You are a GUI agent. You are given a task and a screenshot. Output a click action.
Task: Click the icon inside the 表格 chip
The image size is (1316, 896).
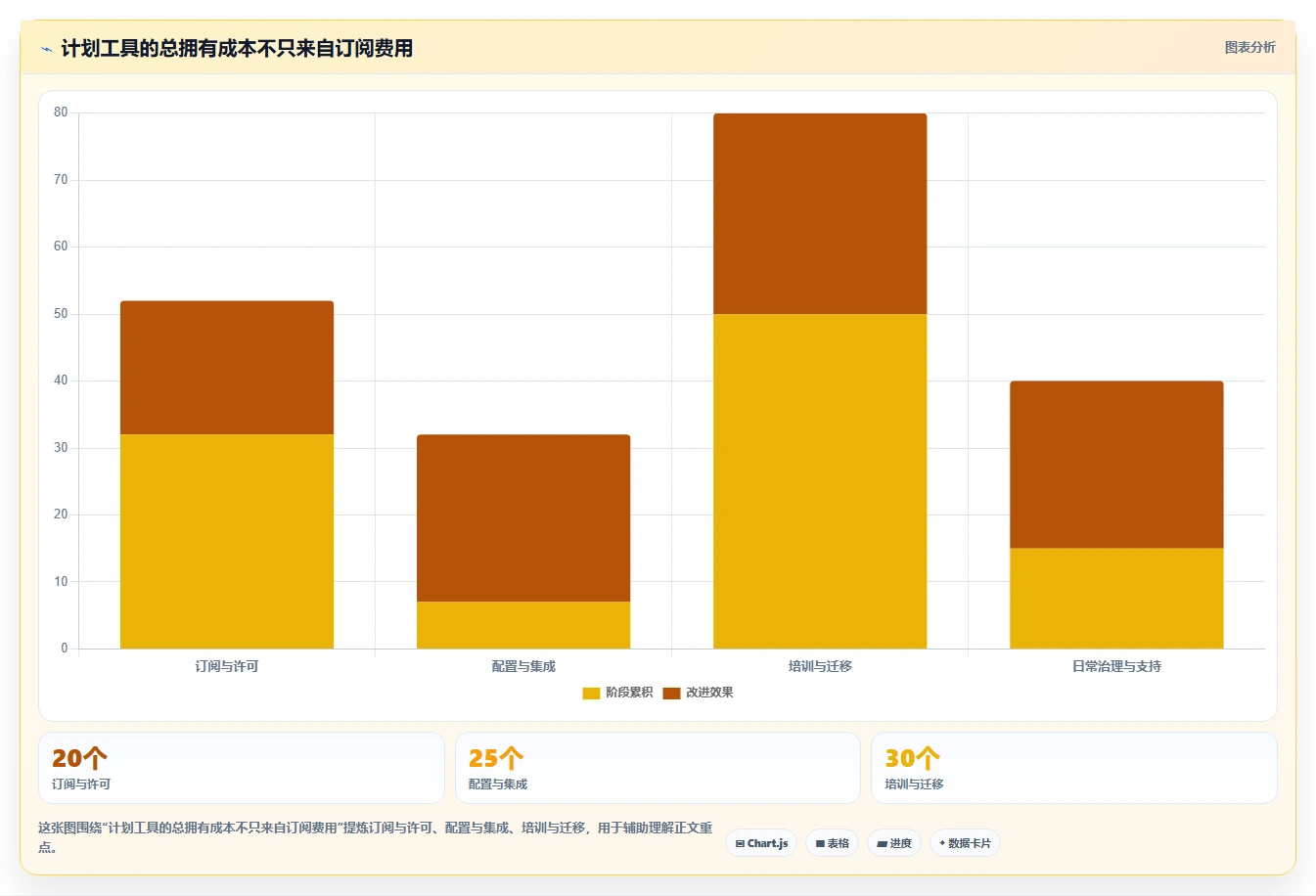tap(820, 843)
